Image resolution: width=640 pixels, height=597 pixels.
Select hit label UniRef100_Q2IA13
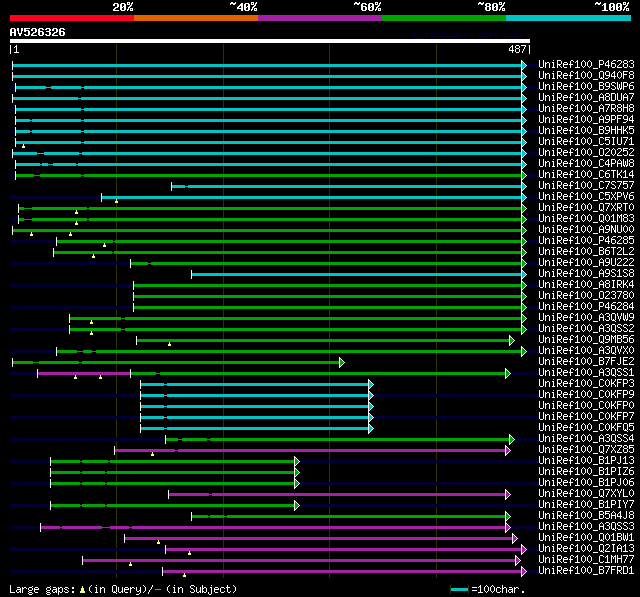point(586,549)
